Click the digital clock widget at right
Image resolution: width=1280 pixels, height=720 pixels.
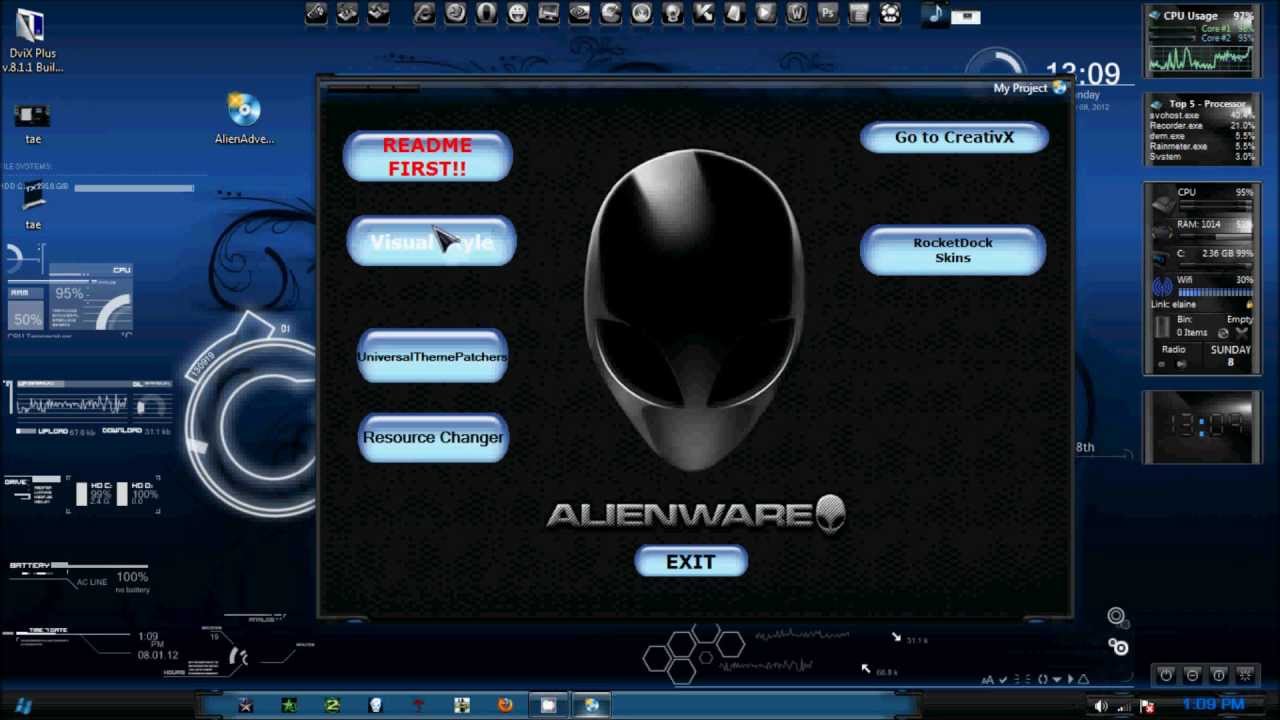pyautogui.click(x=1201, y=426)
